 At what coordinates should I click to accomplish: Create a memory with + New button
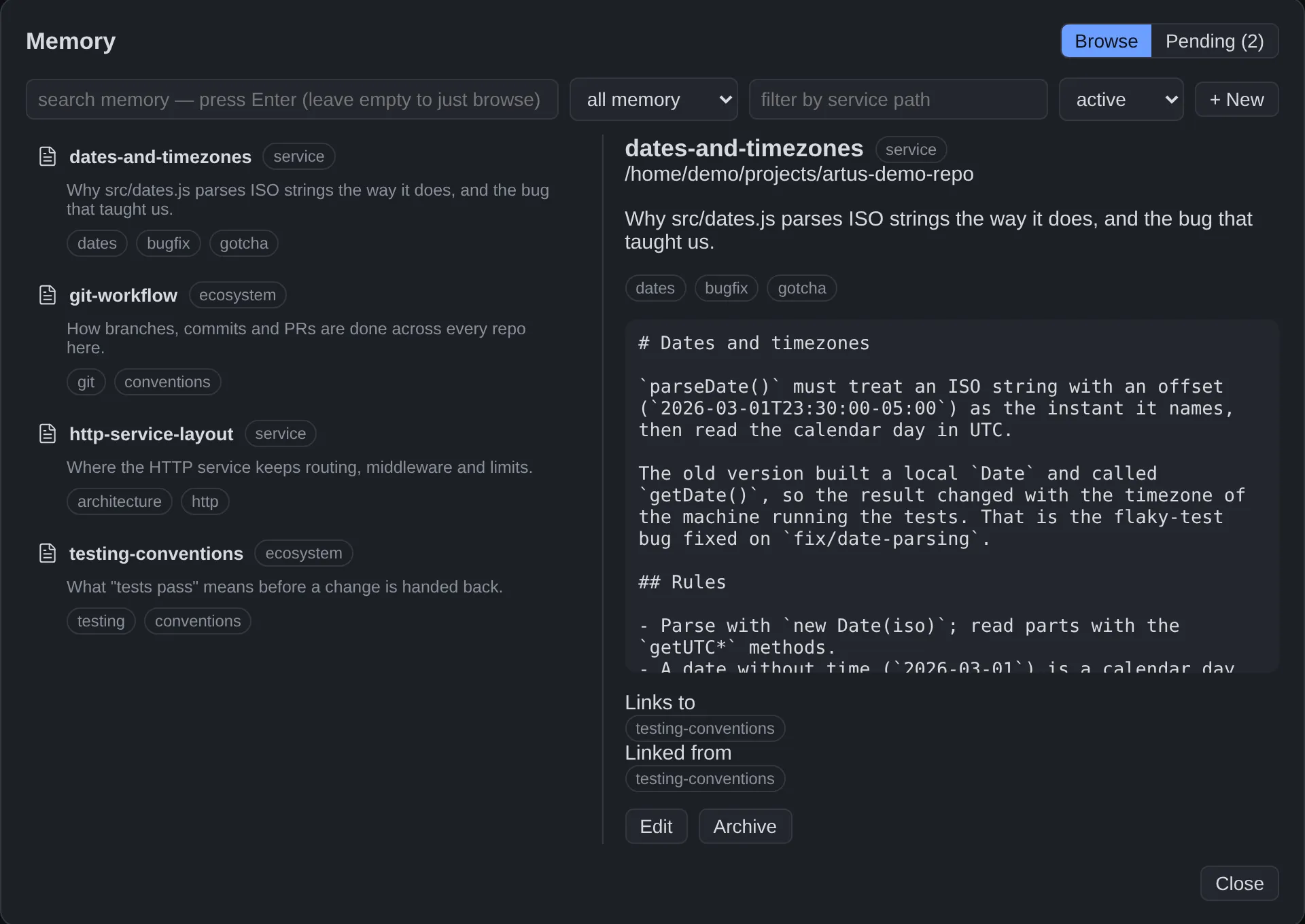point(1236,100)
